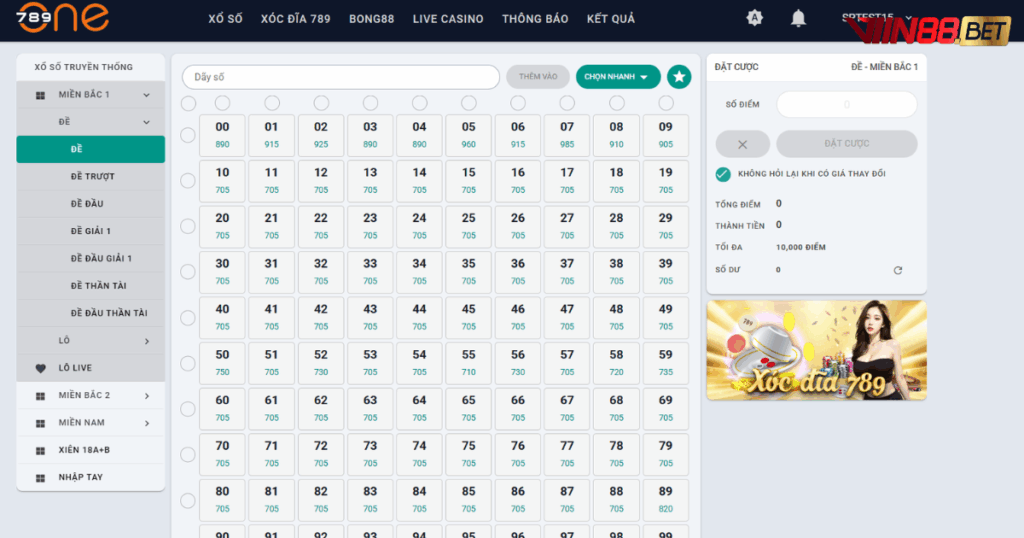Open the Live Casino menu
Screen dimensions: 1024x538
tap(448, 19)
